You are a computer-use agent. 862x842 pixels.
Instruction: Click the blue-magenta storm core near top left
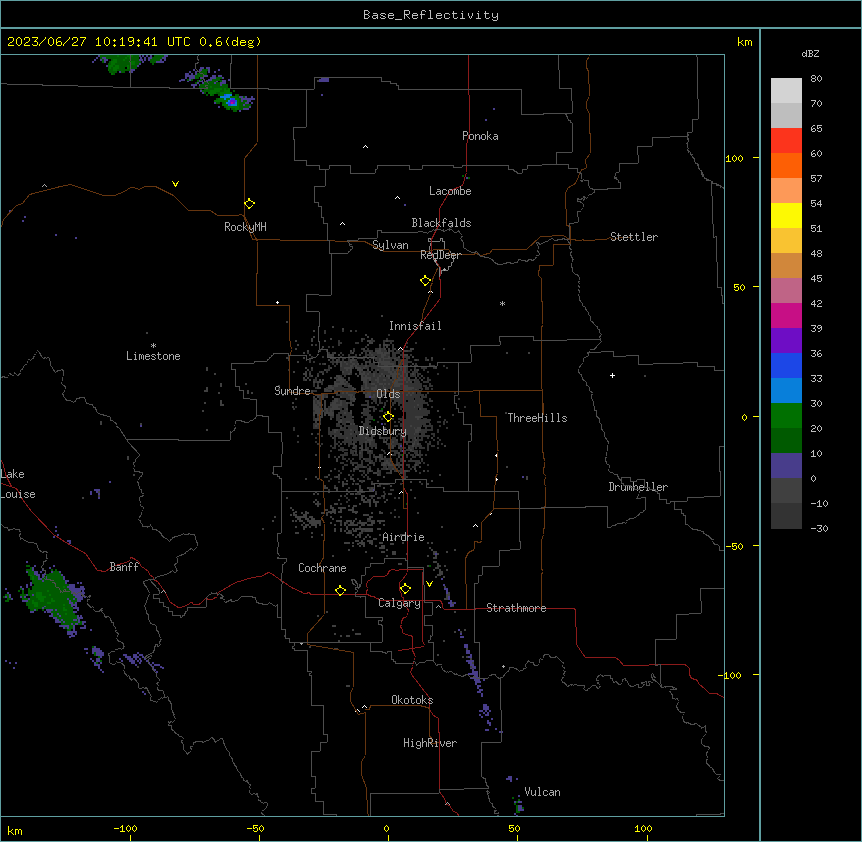click(x=231, y=101)
